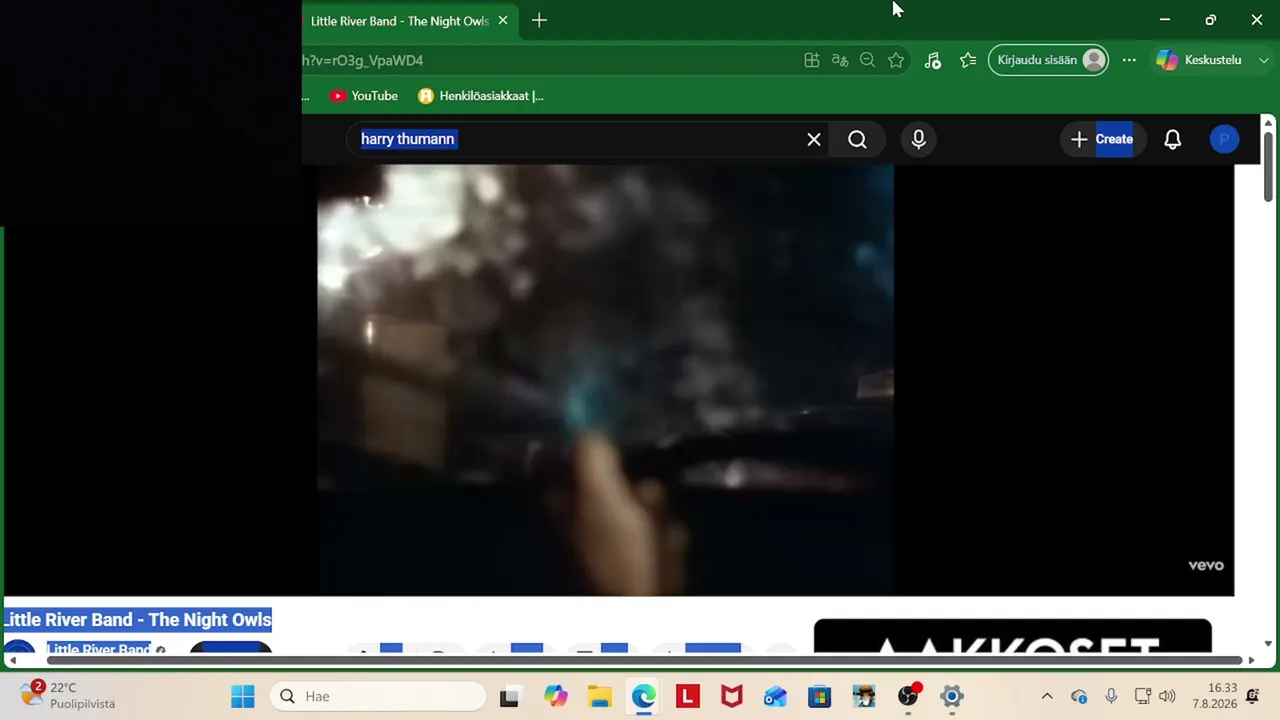Screen dimensions: 1280x720
Task: Open OBS Studio from the taskbar
Action: click(908, 696)
